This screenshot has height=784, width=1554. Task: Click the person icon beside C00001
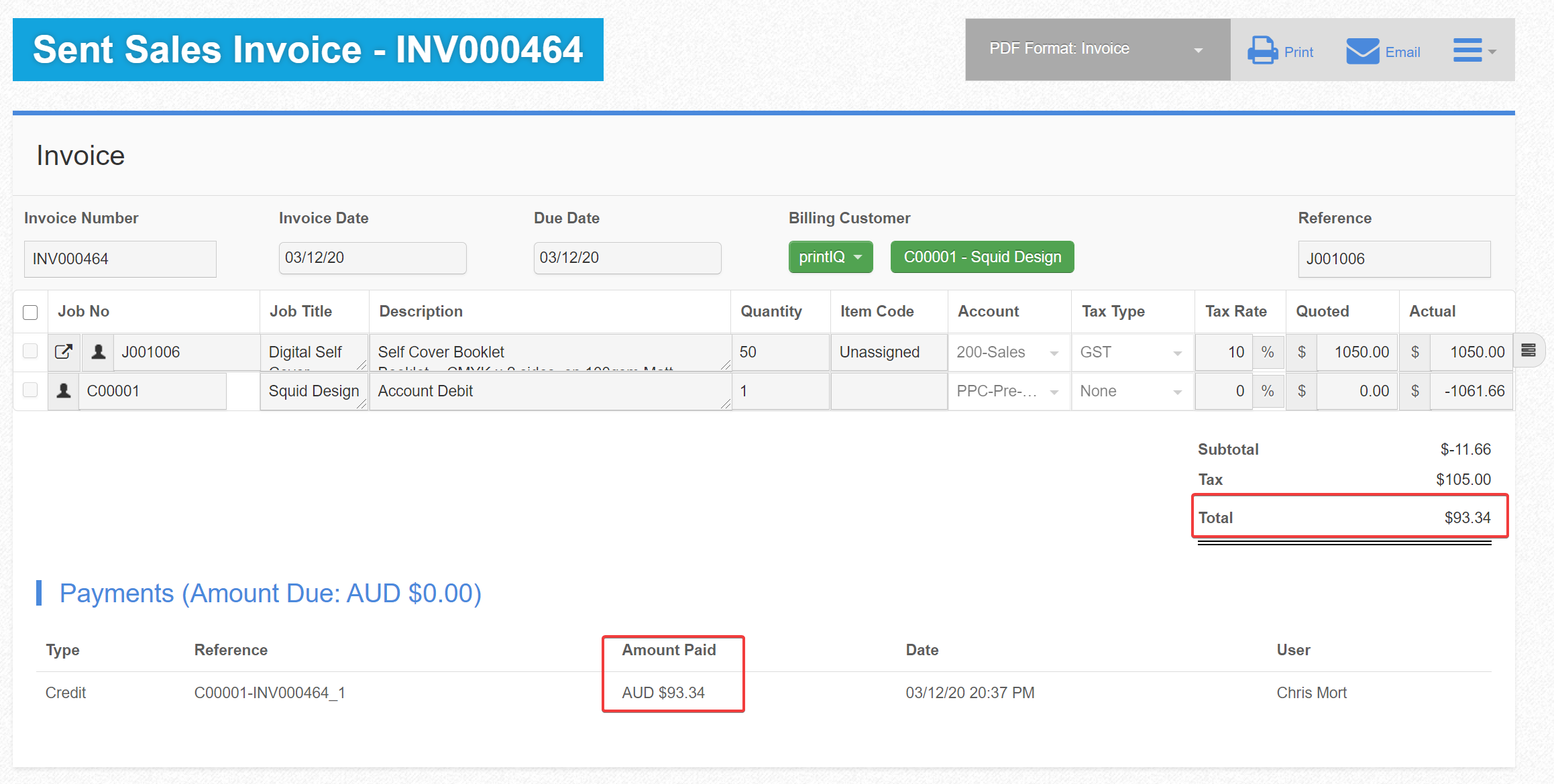[x=64, y=390]
